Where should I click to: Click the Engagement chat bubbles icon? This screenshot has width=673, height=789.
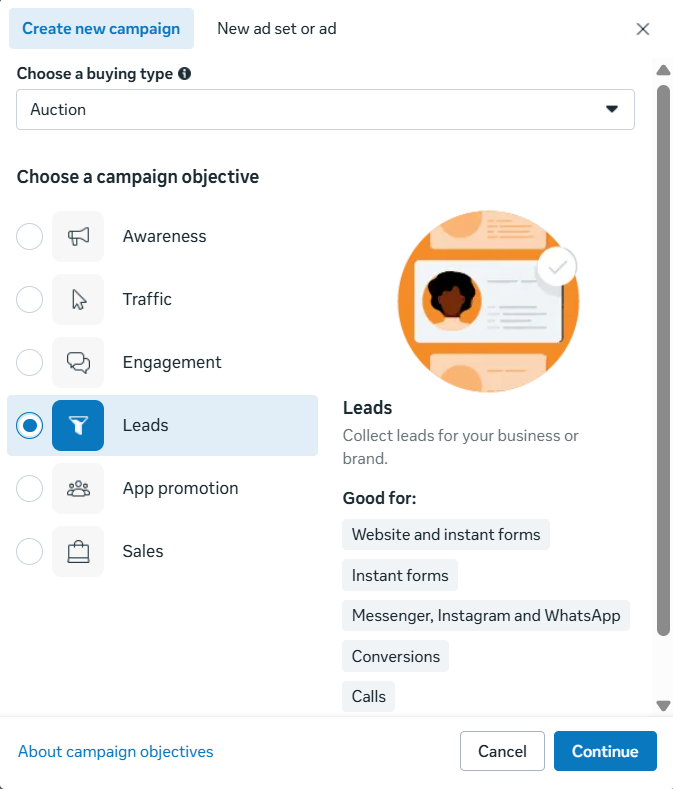pyautogui.click(x=78, y=363)
